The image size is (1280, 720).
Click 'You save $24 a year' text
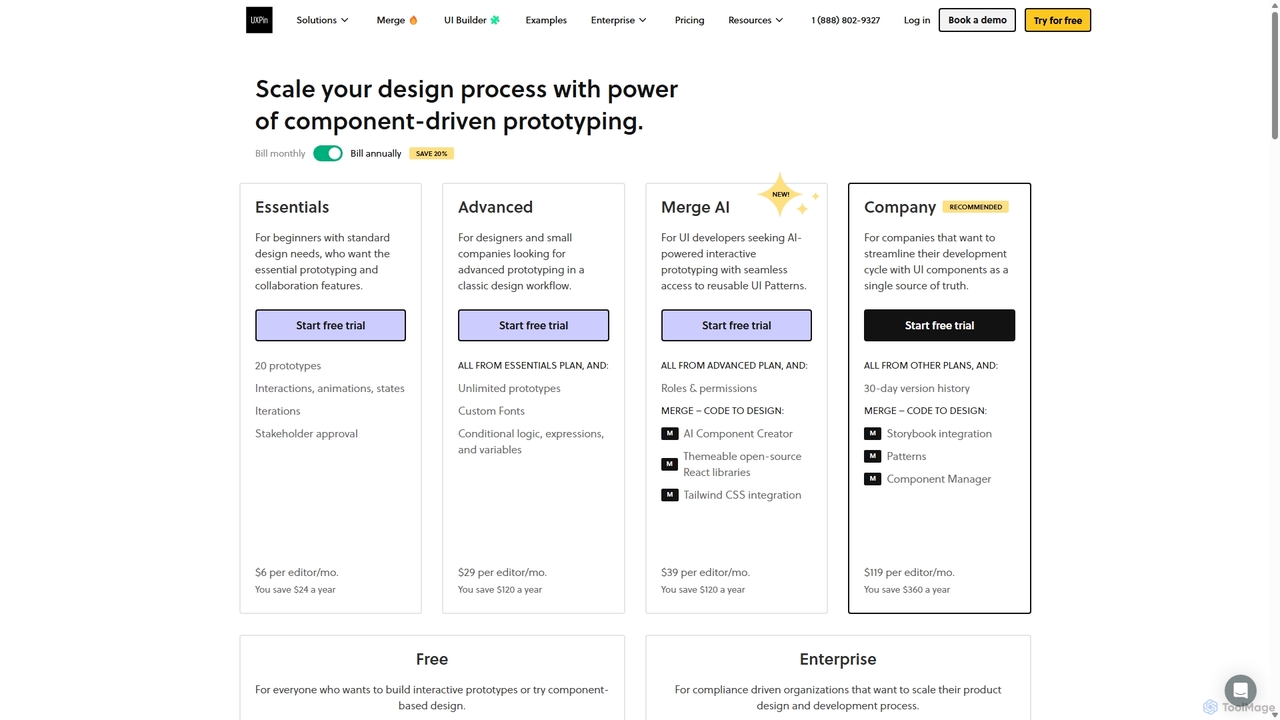[x=295, y=590]
